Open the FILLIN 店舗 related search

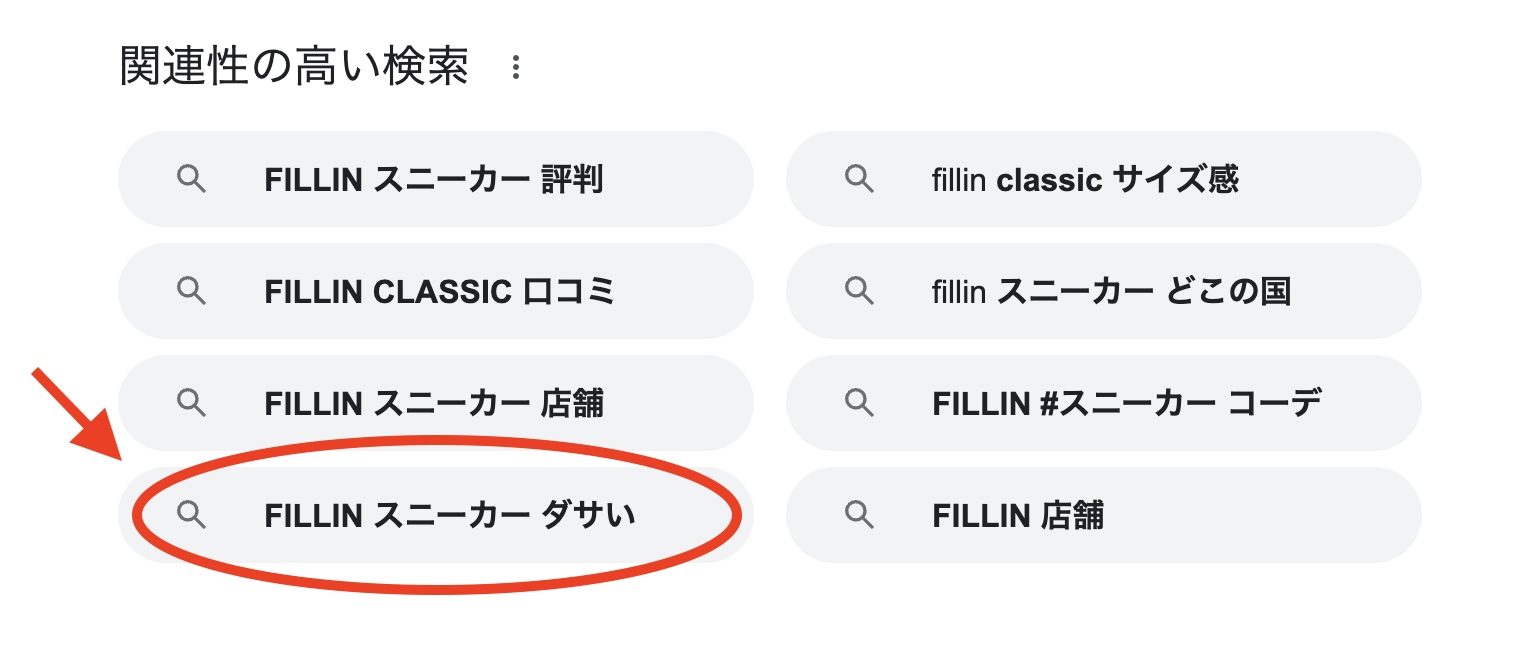(x=1104, y=515)
